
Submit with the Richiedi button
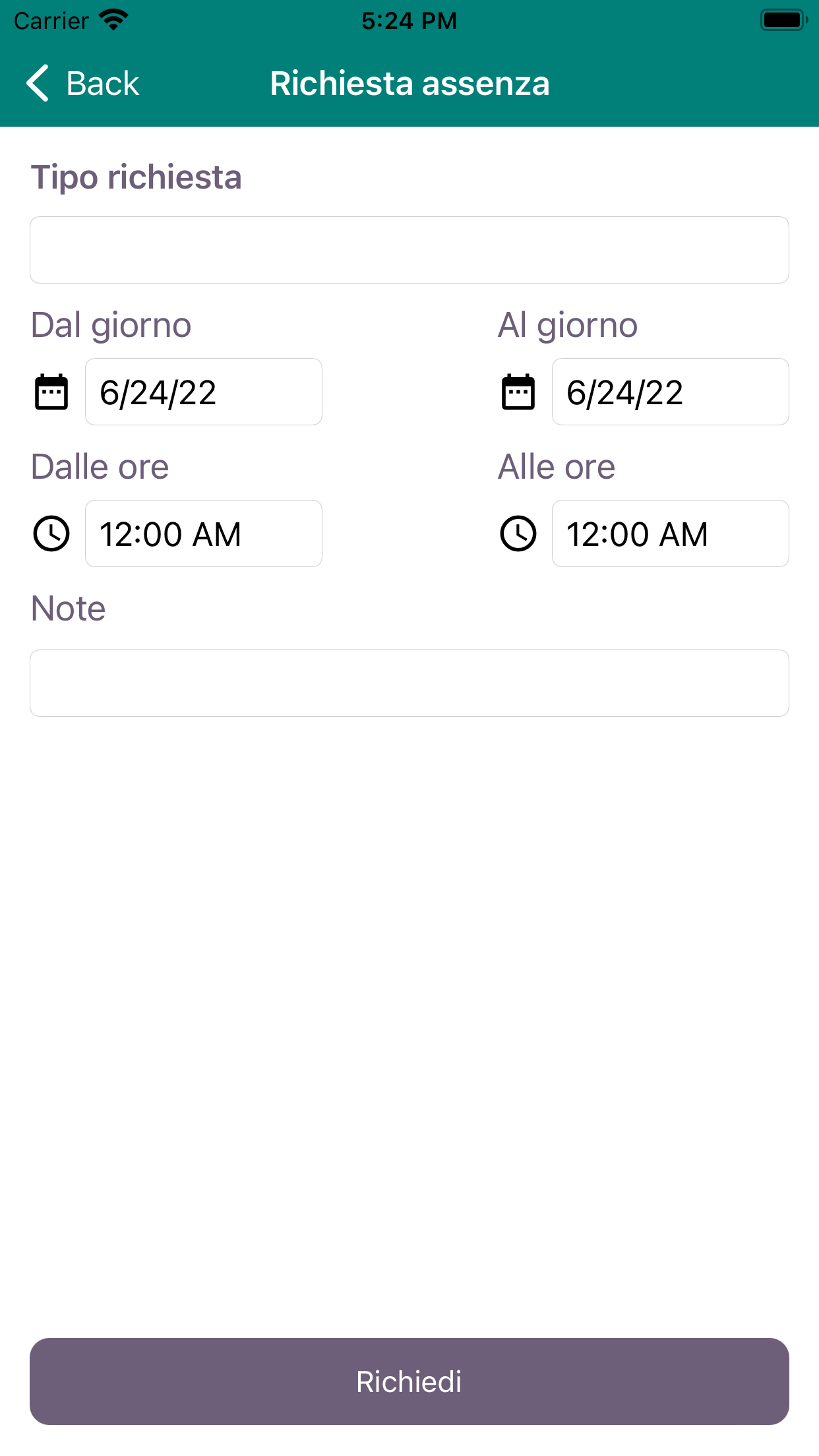click(409, 1381)
